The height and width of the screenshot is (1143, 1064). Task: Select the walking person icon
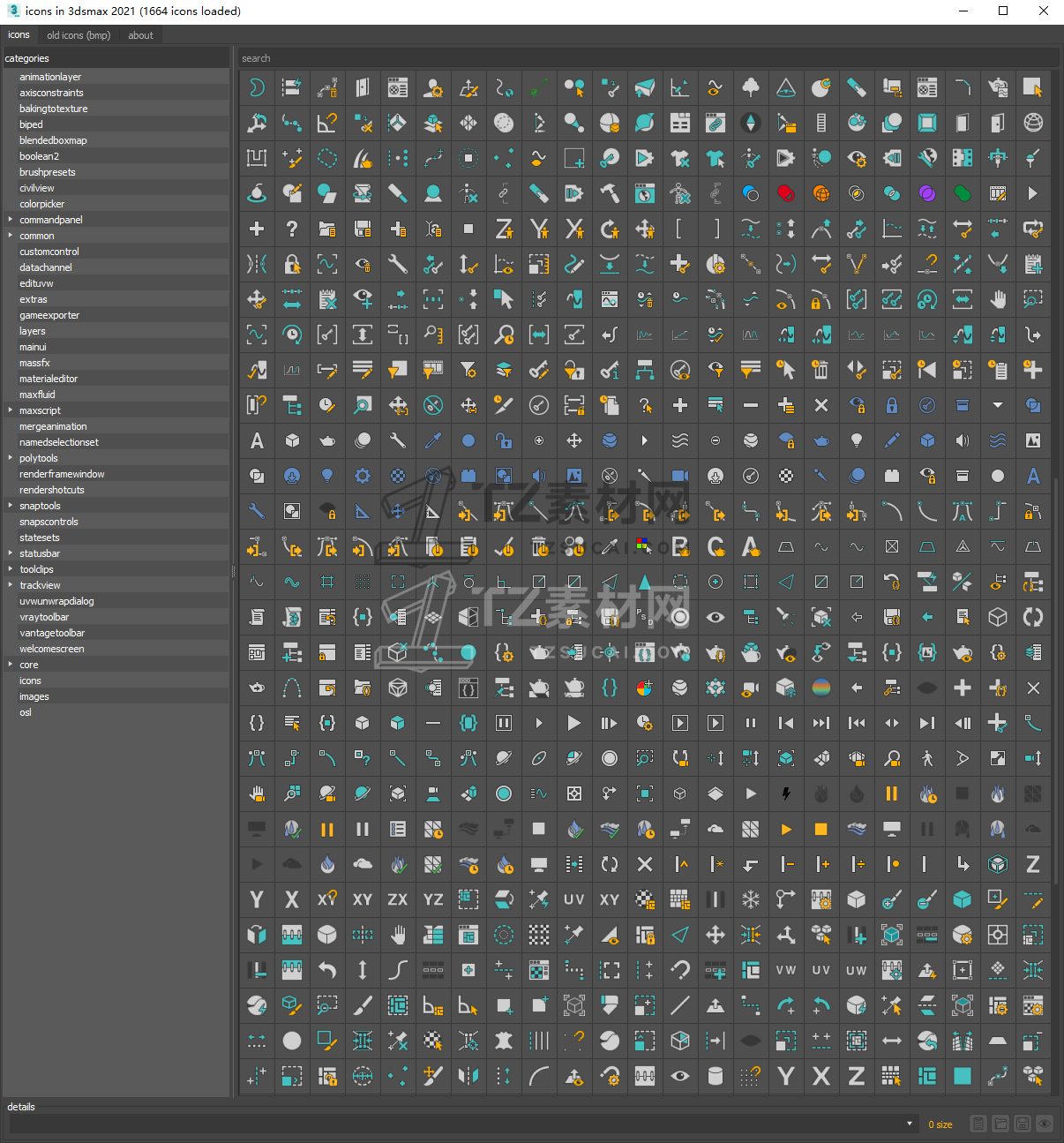(927, 758)
